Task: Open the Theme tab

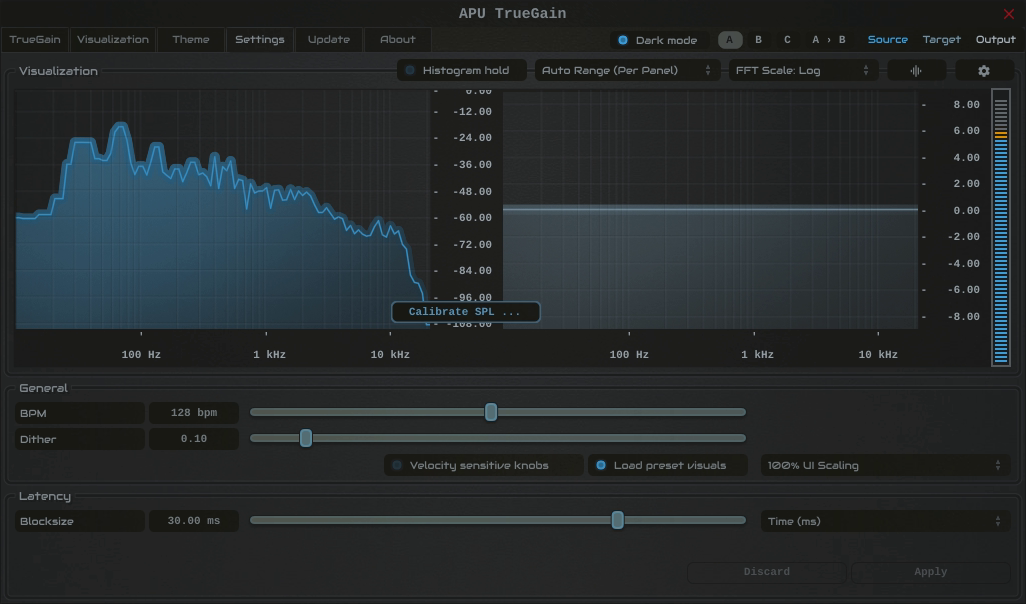Action: pyautogui.click(x=191, y=40)
